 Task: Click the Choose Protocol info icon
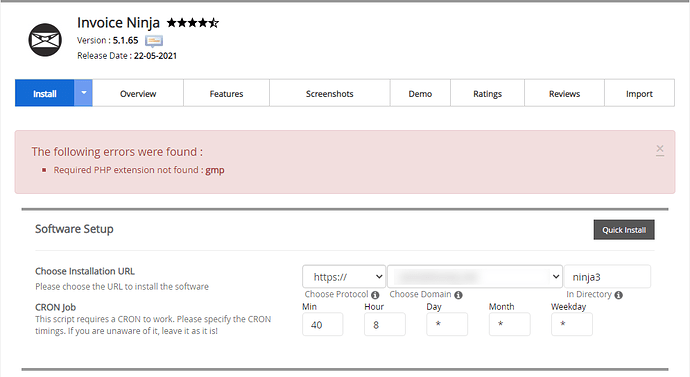point(375,295)
